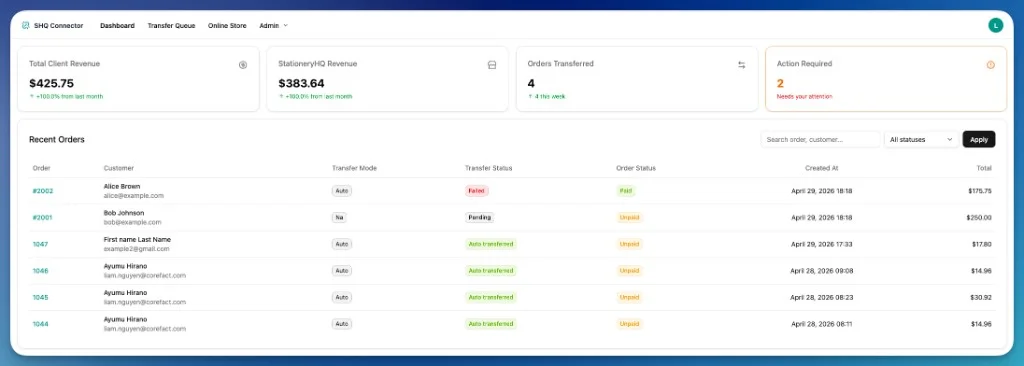Click the 4 this week text
Viewport: 1024px width, 366px height.
[549, 97]
